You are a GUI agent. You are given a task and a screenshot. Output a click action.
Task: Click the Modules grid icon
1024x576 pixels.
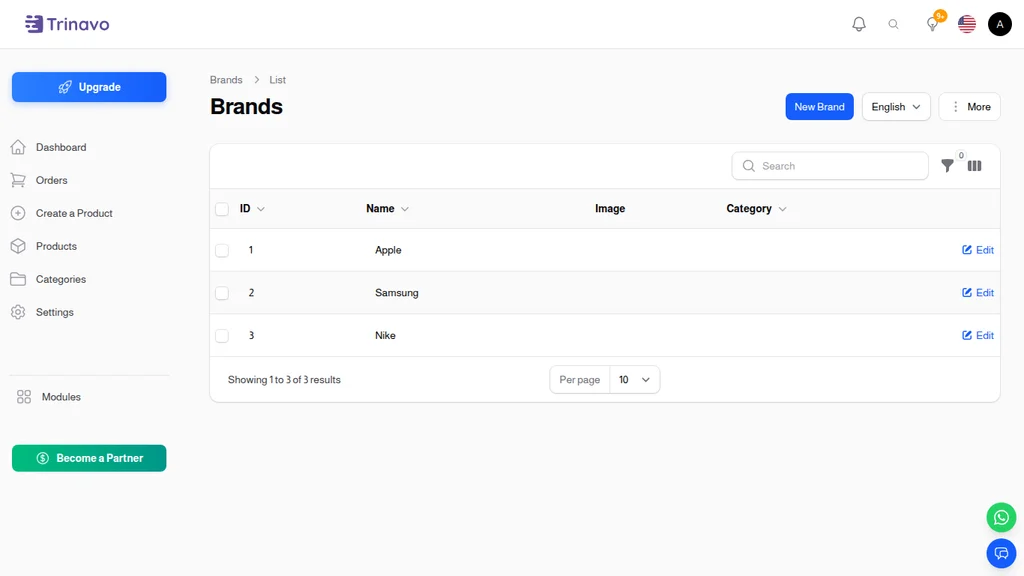[x=24, y=397]
